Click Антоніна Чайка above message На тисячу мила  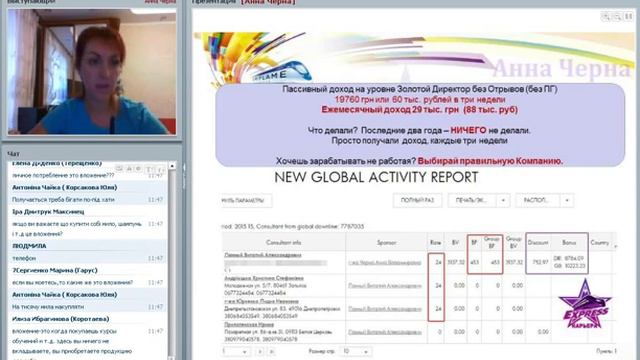64,294
